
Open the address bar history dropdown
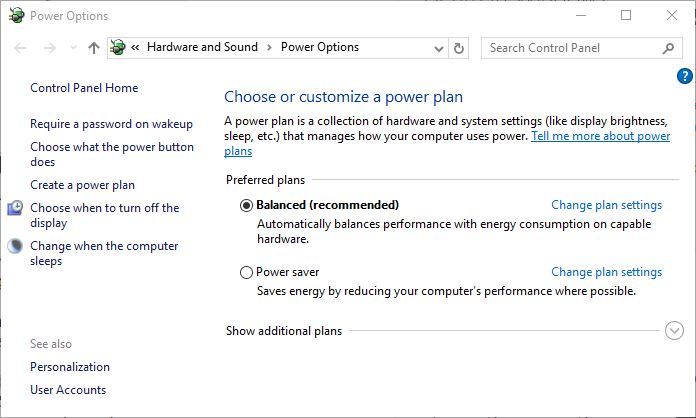coord(439,48)
